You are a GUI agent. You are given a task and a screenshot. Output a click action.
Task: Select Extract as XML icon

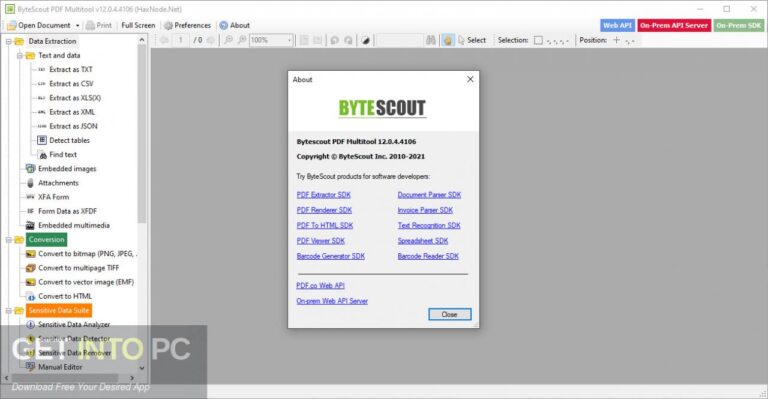pyautogui.click(x=42, y=113)
